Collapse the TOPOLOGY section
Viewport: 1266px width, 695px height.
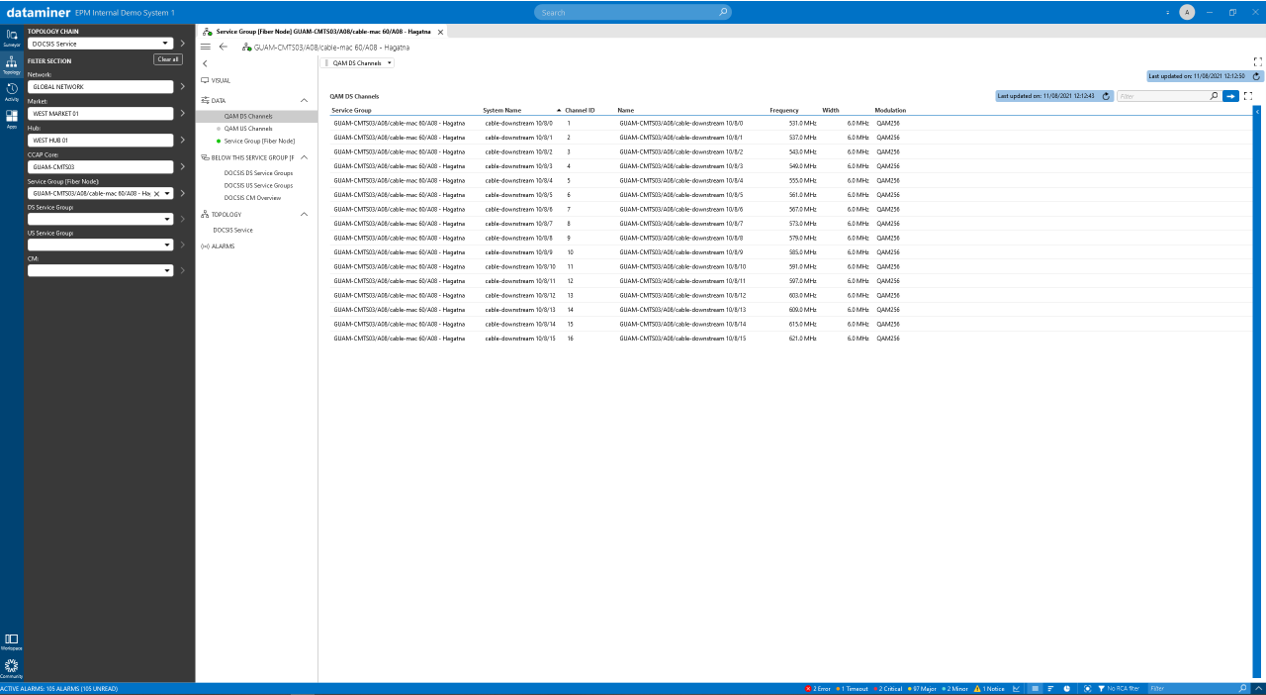pyautogui.click(x=304, y=214)
